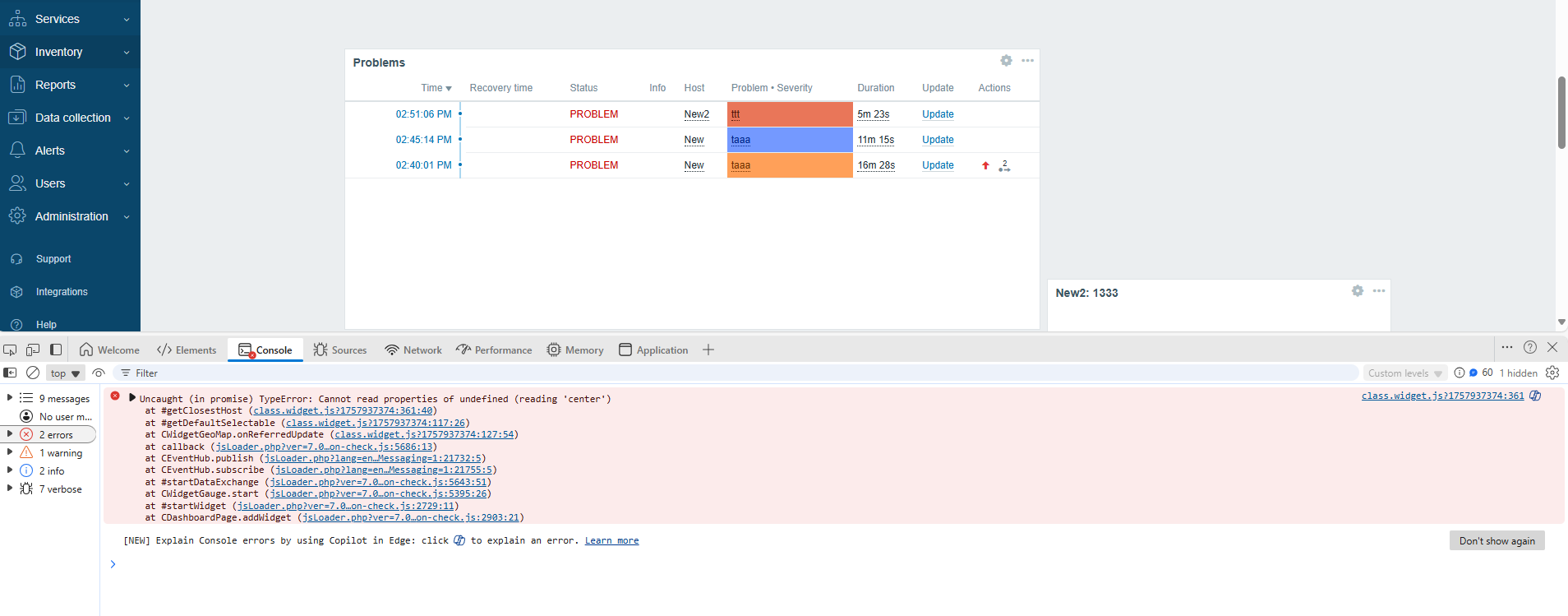Select the 2 info message group
The height and width of the screenshot is (616, 1568).
pyautogui.click(x=51, y=470)
